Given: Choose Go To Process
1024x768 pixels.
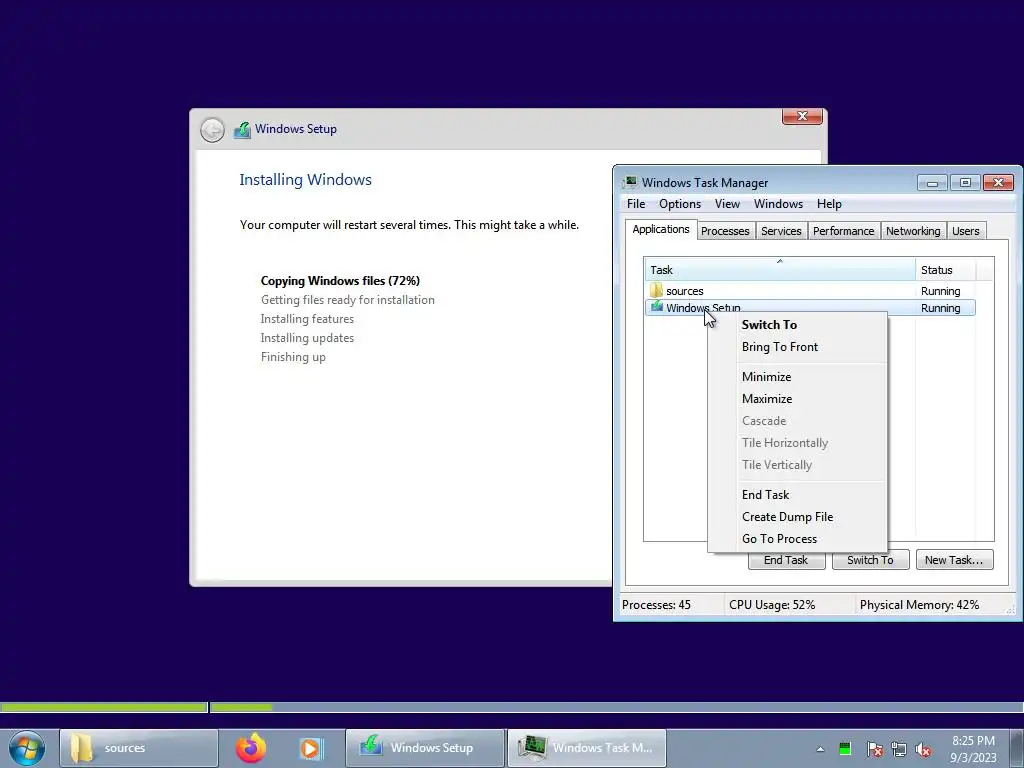Looking at the screenshot, I should coord(797,539).
